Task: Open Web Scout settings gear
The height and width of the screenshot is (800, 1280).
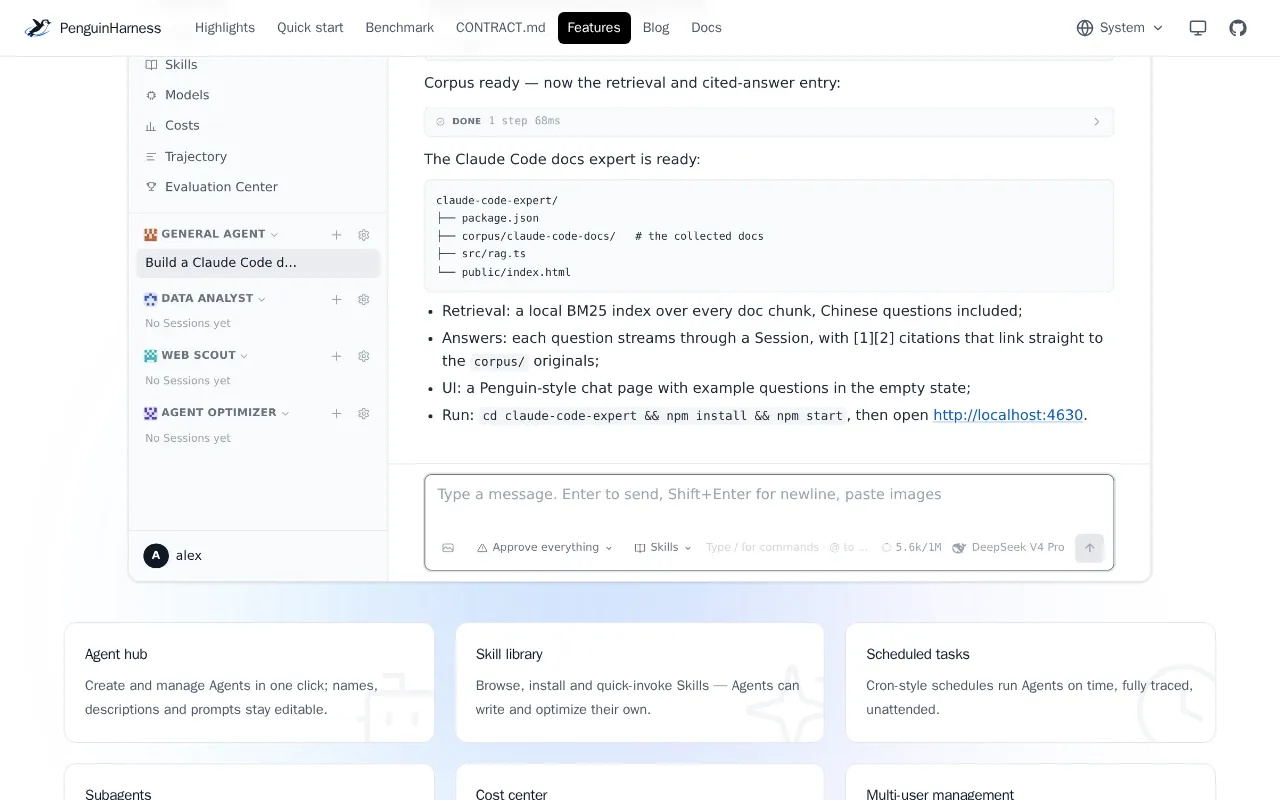Action: 364,356
